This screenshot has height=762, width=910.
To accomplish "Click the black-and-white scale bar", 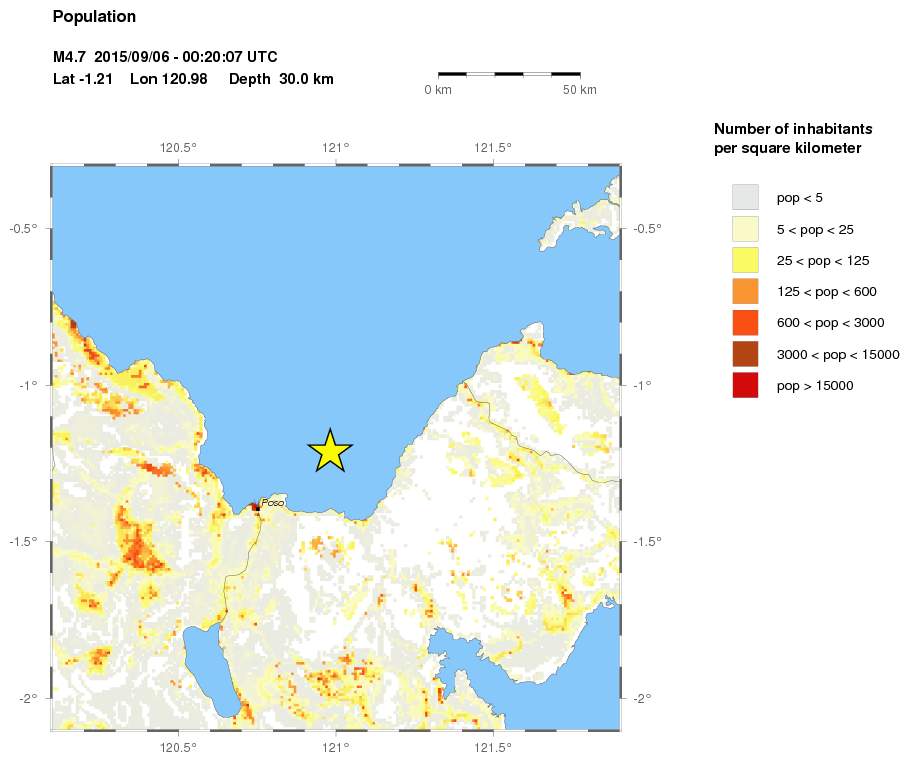I will [x=509, y=74].
